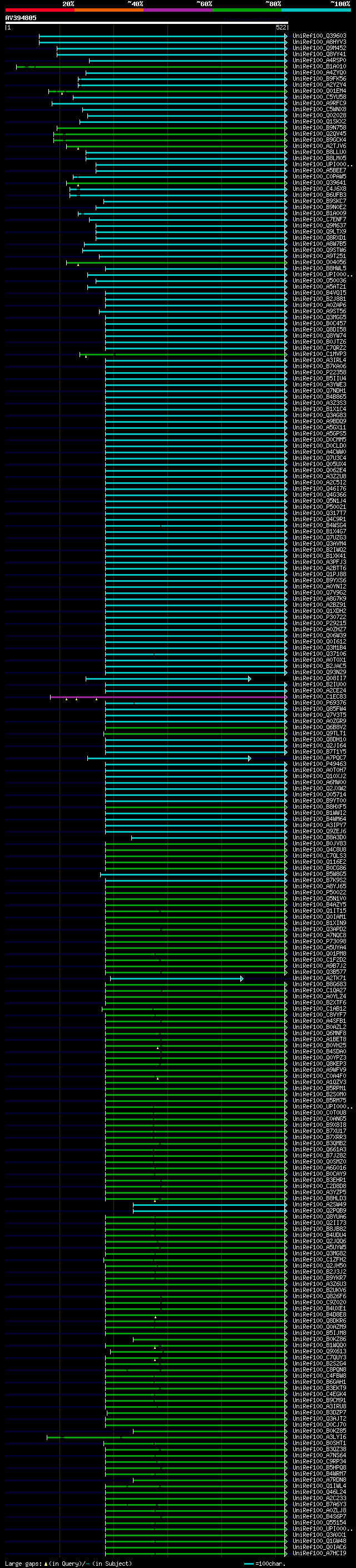Open hit UniRef100_B4WM64

pos(319,819)
